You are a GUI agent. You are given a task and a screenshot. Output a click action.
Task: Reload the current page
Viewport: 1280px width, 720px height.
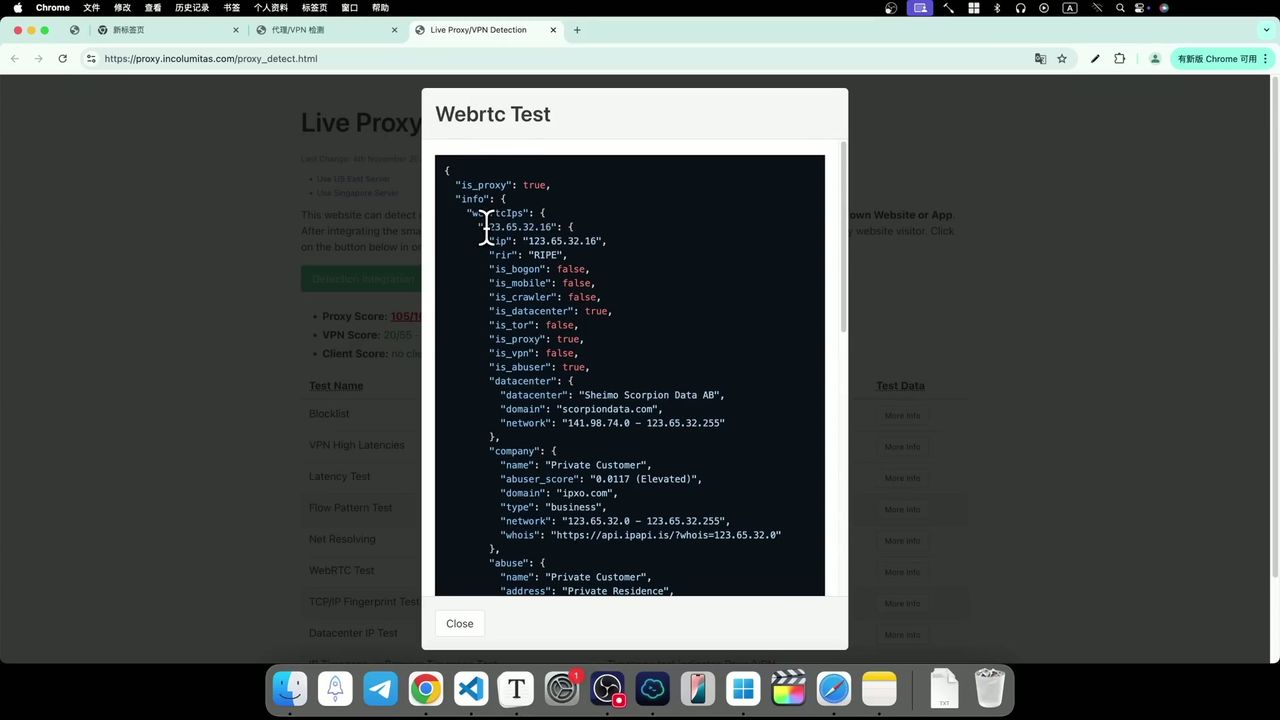(62, 58)
